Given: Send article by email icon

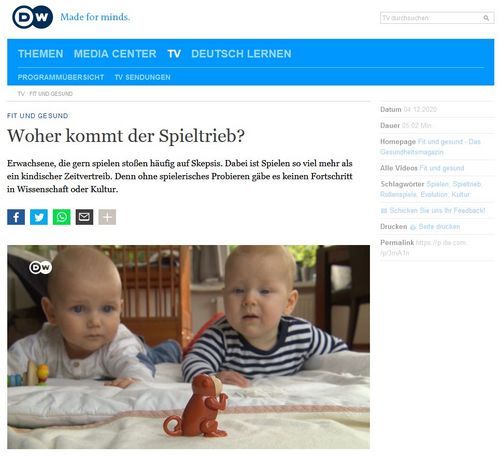Looking at the screenshot, I should [84, 217].
